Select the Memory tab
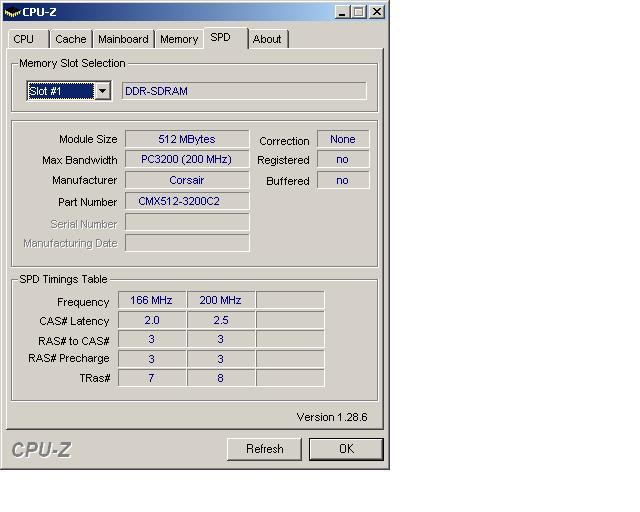This screenshot has width=640, height=512. tap(179, 39)
